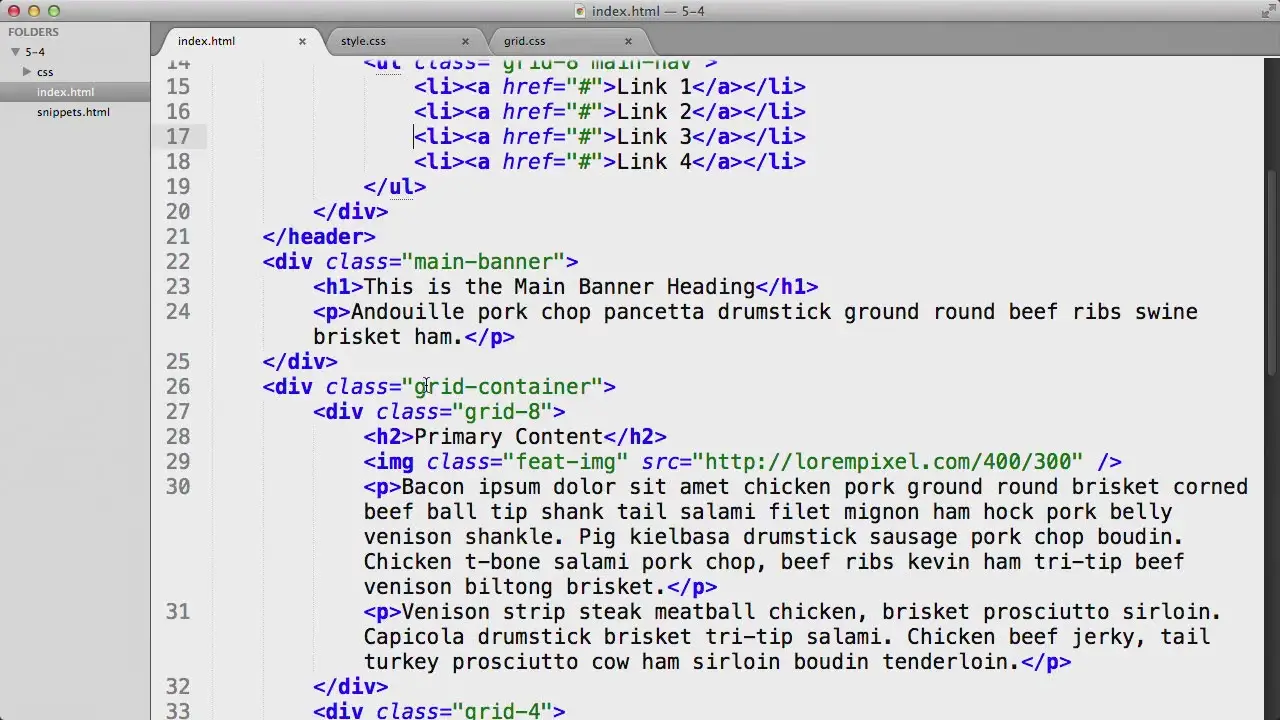Click line number 22 in the gutter
The image size is (1280, 720).
coord(178,262)
